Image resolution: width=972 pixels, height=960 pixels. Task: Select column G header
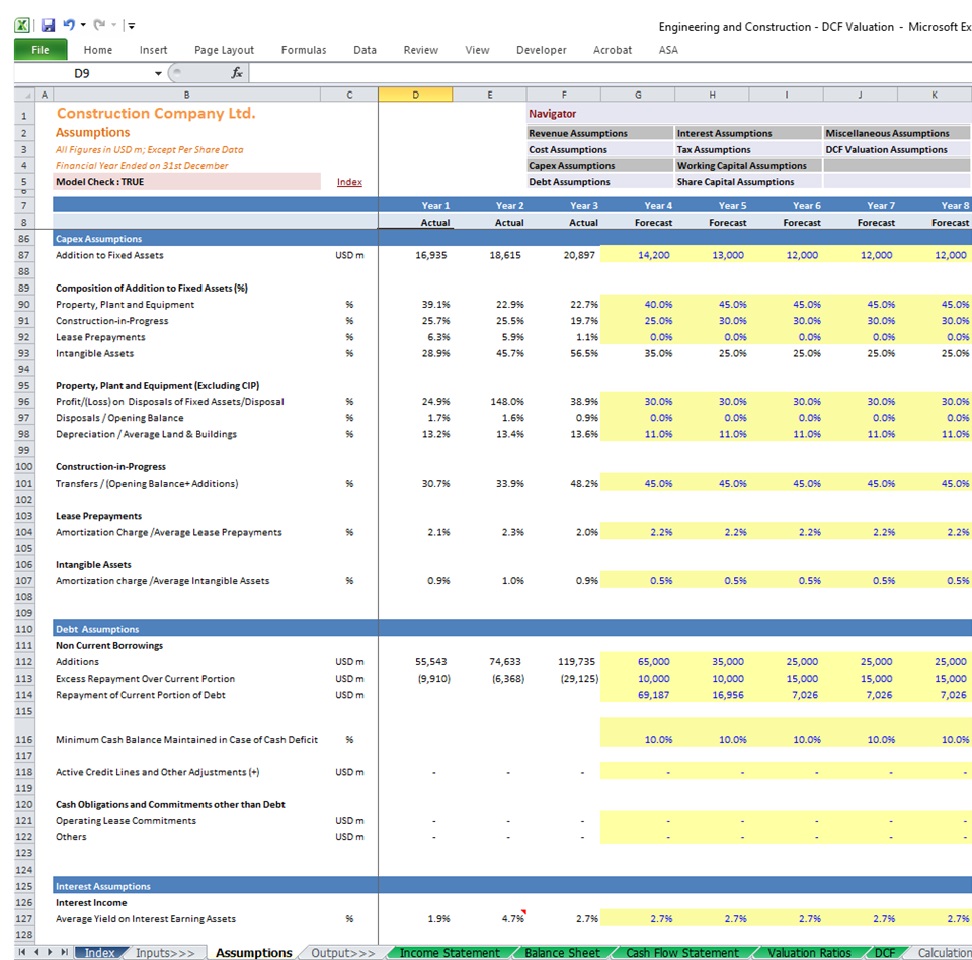[638, 95]
